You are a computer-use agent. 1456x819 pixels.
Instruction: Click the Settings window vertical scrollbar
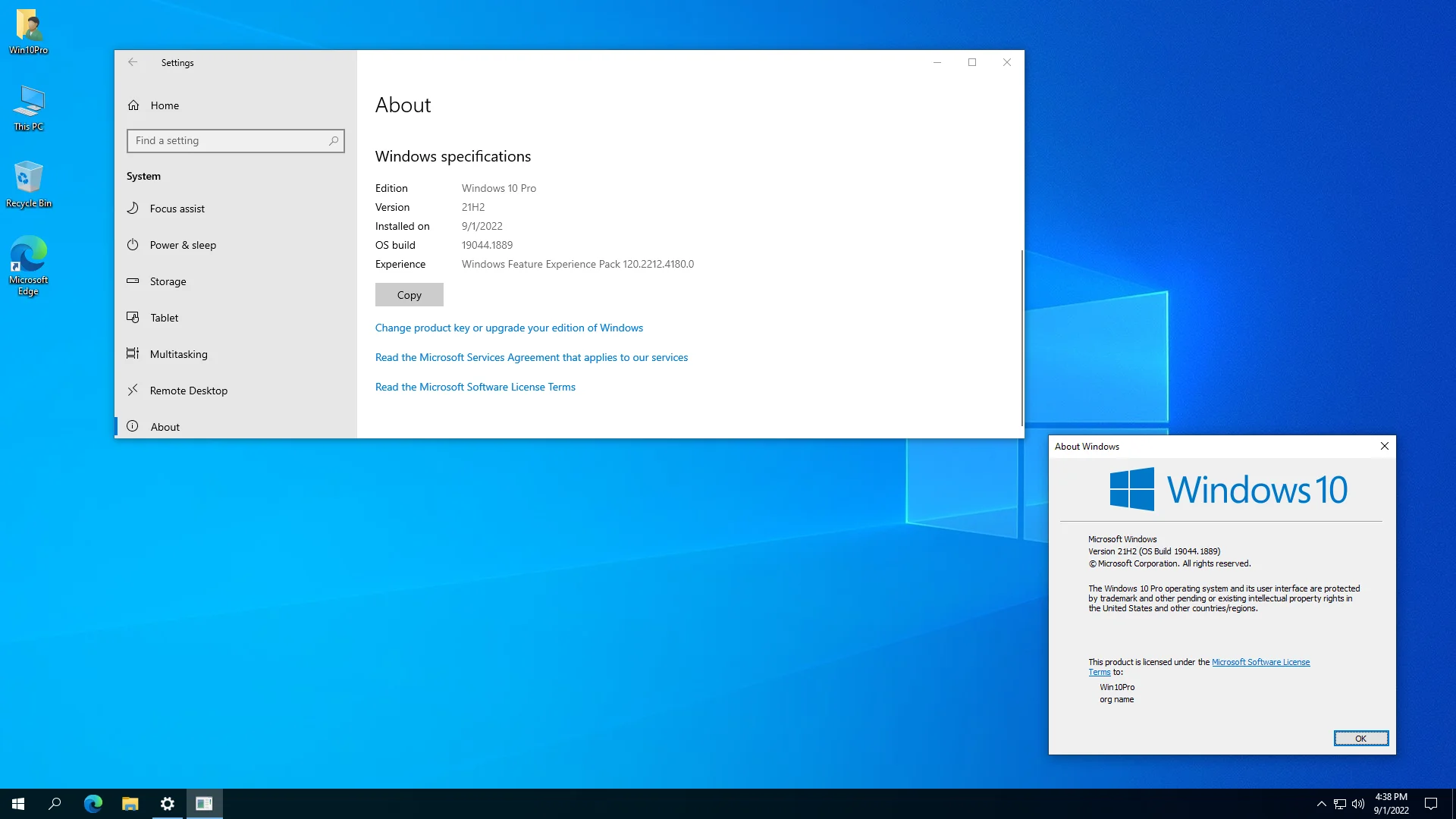[x=1021, y=337]
